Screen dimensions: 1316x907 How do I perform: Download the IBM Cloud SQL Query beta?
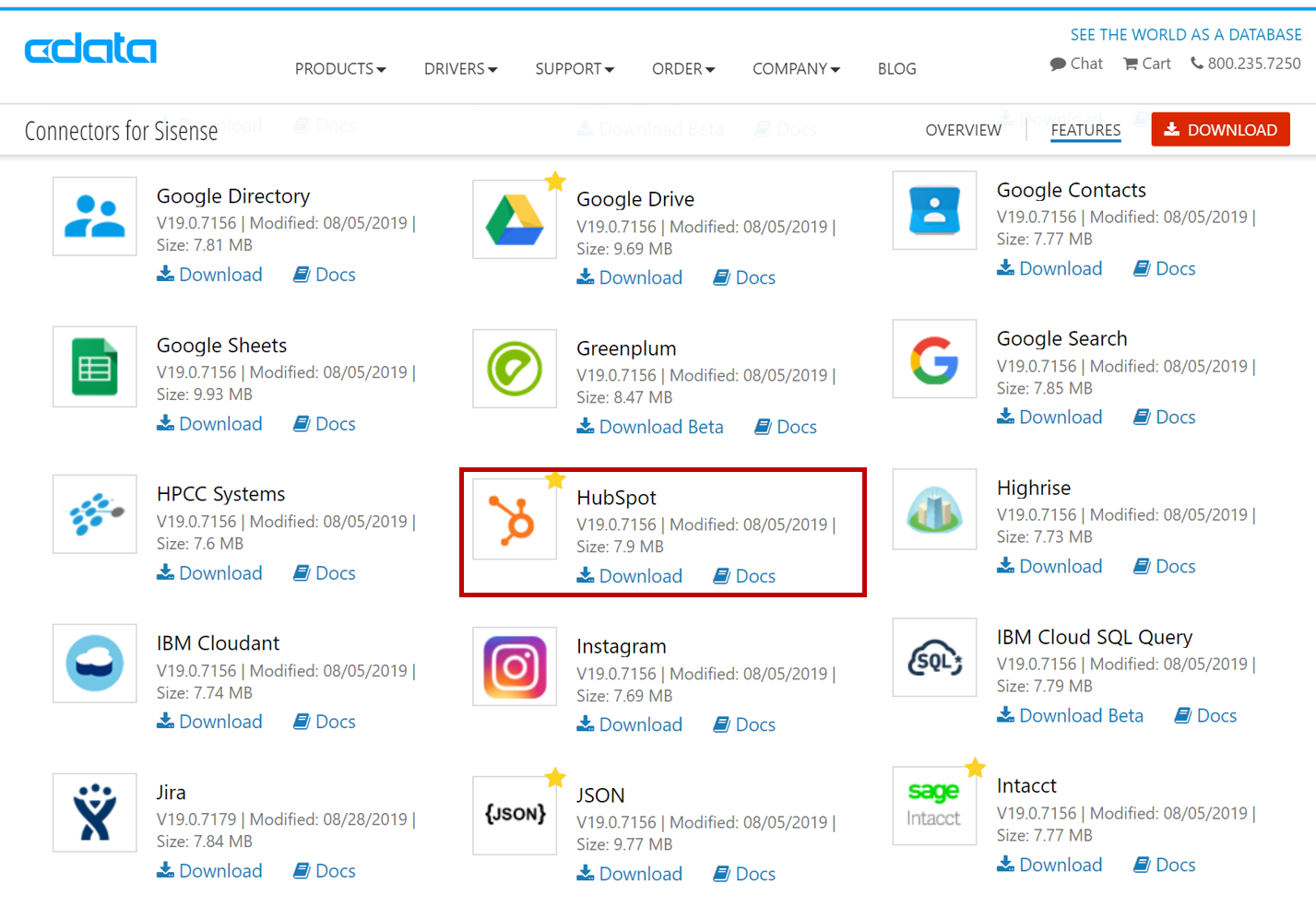coord(1070,716)
